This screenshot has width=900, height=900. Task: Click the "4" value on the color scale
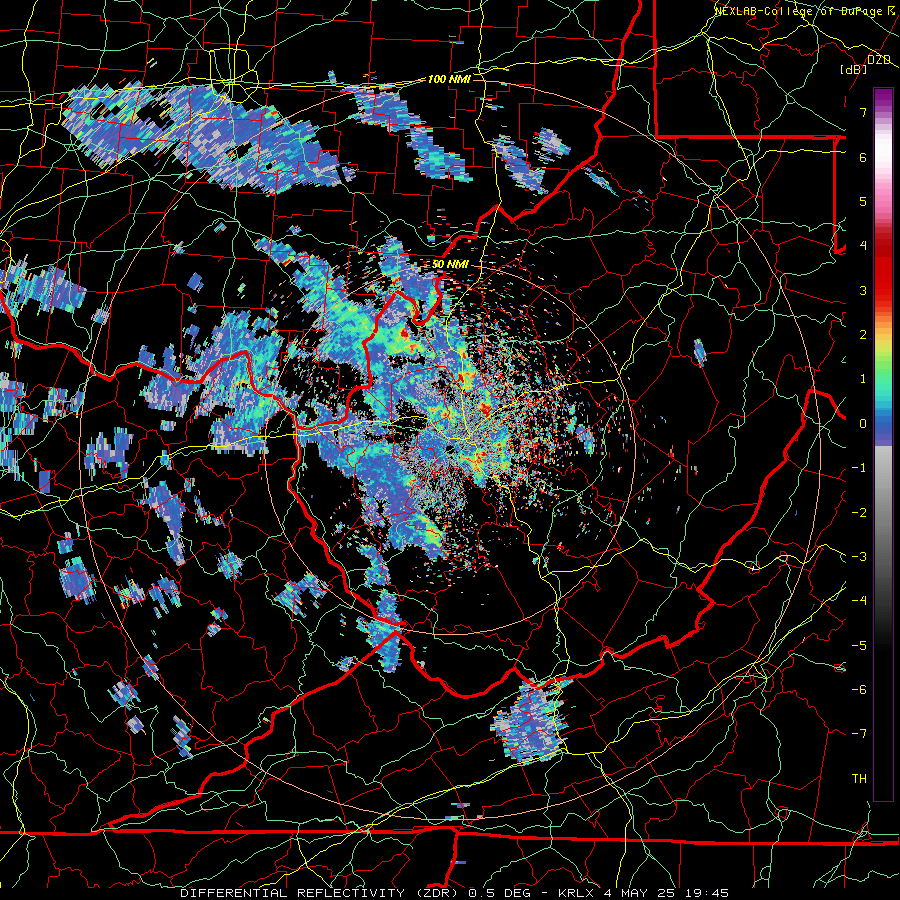[x=863, y=246]
